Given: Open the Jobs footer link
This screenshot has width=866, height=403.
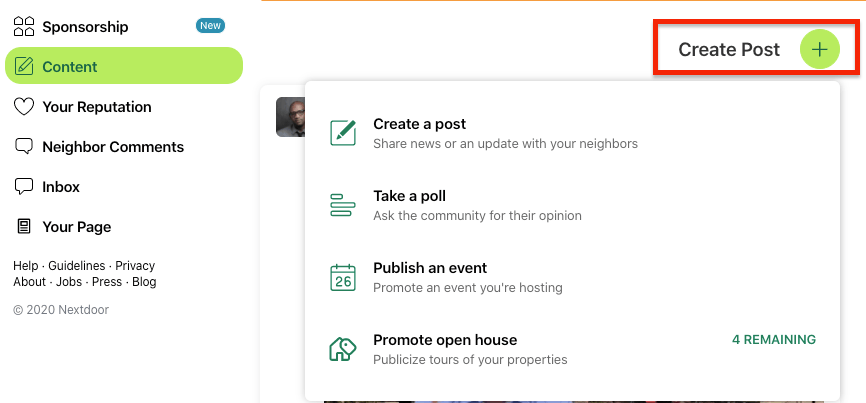Looking at the screenshot, I should (69, 282).
